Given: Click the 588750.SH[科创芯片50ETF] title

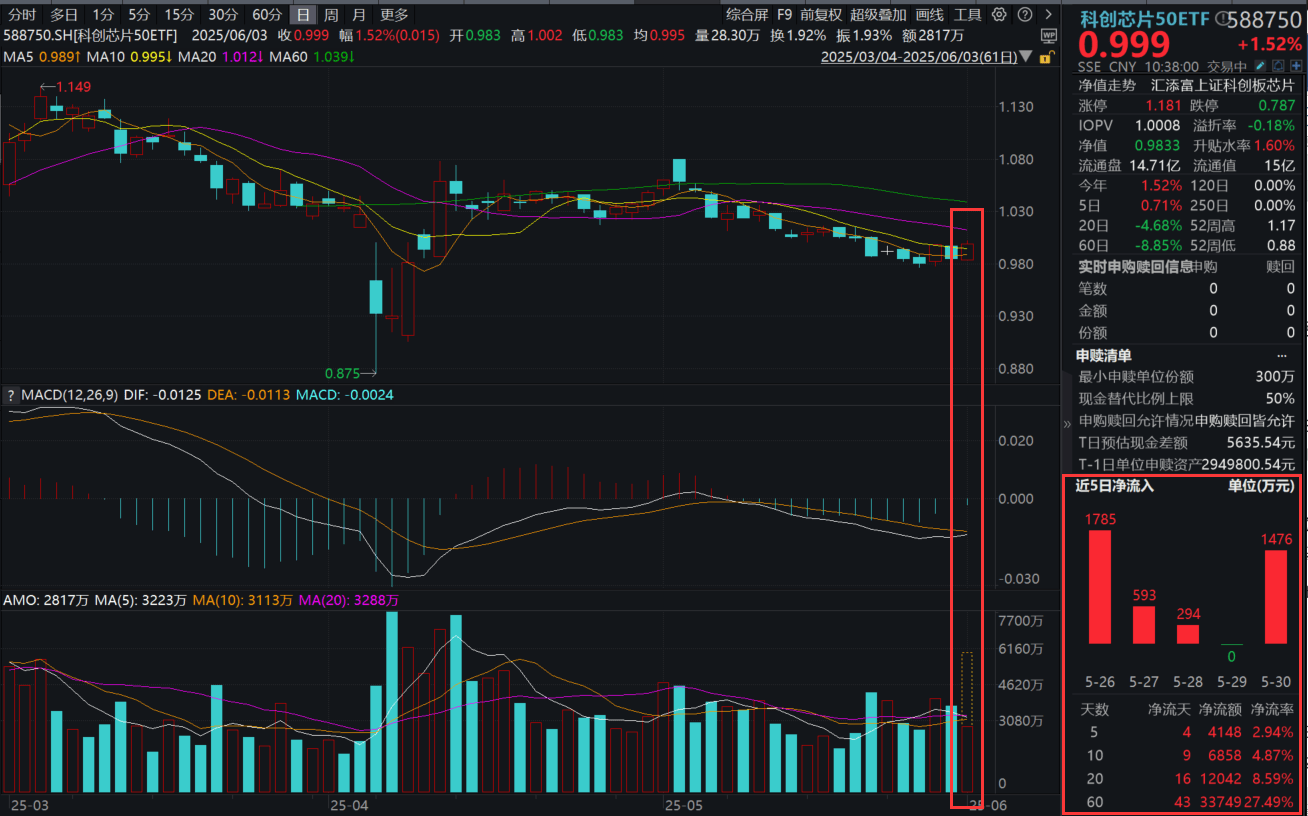Looking at the screenshot, I should click(x=90, y=35).
